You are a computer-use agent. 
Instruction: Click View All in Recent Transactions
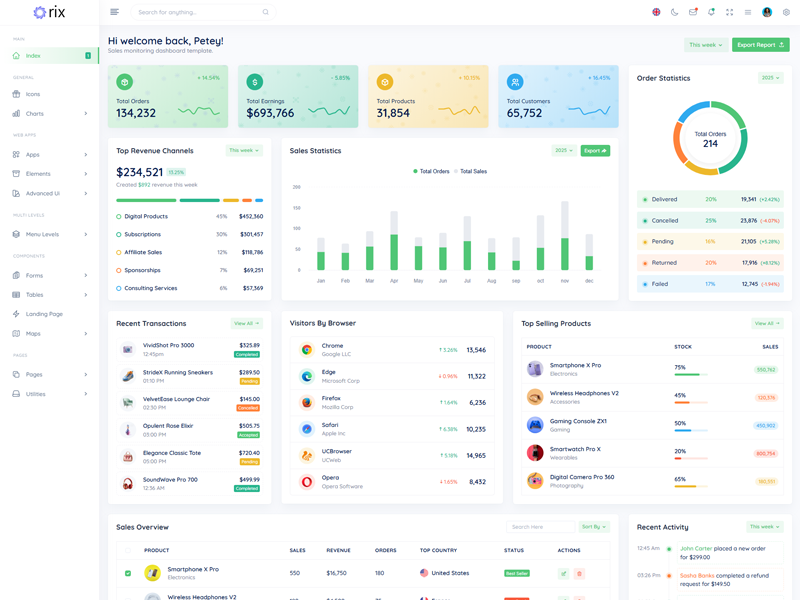[245, 324]
